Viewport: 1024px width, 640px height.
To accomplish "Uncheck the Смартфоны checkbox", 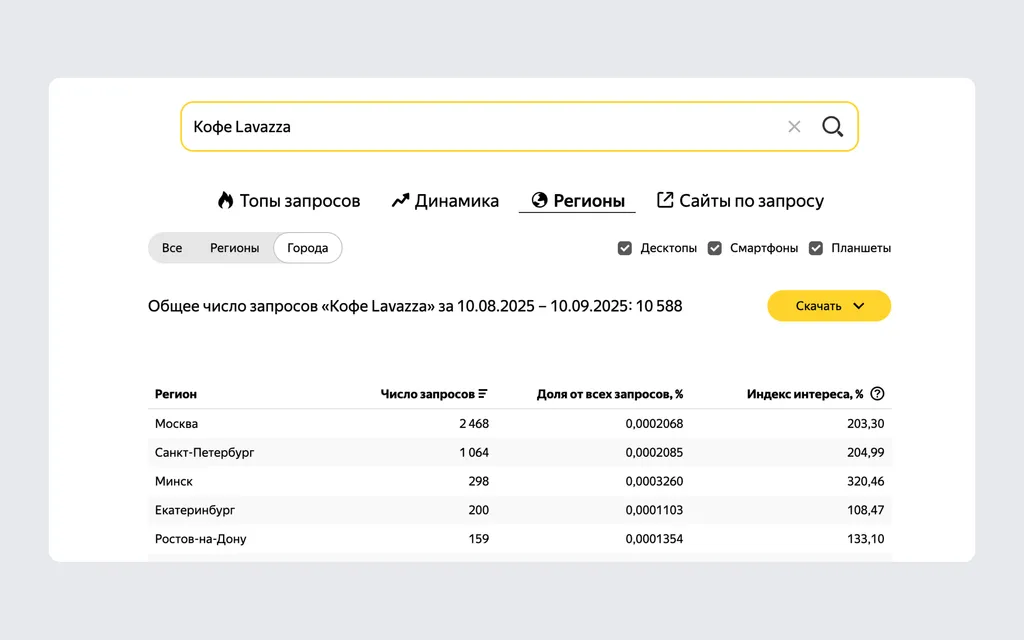I will point(714,248).
